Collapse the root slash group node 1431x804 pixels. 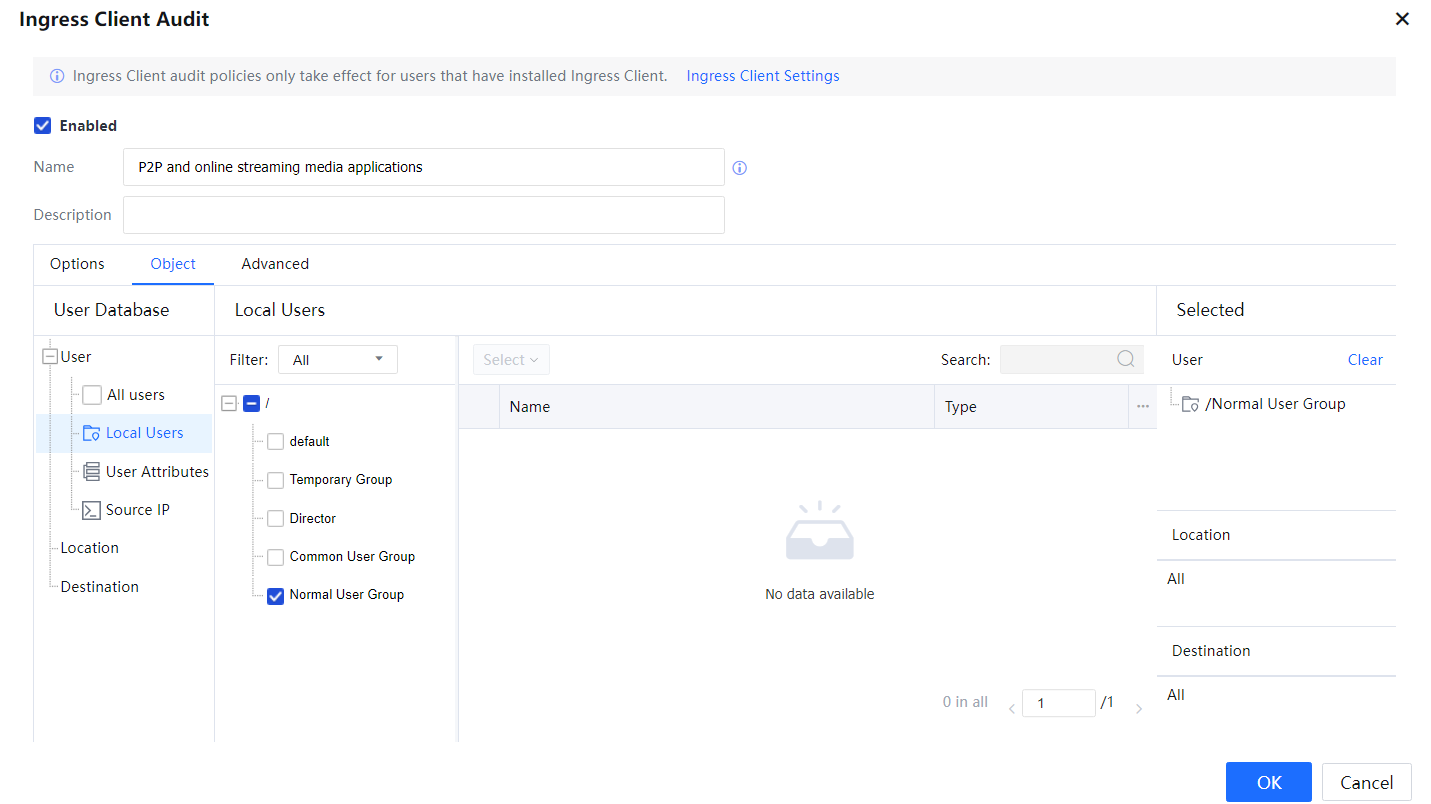pyautogui.click(x=228, y=403)
